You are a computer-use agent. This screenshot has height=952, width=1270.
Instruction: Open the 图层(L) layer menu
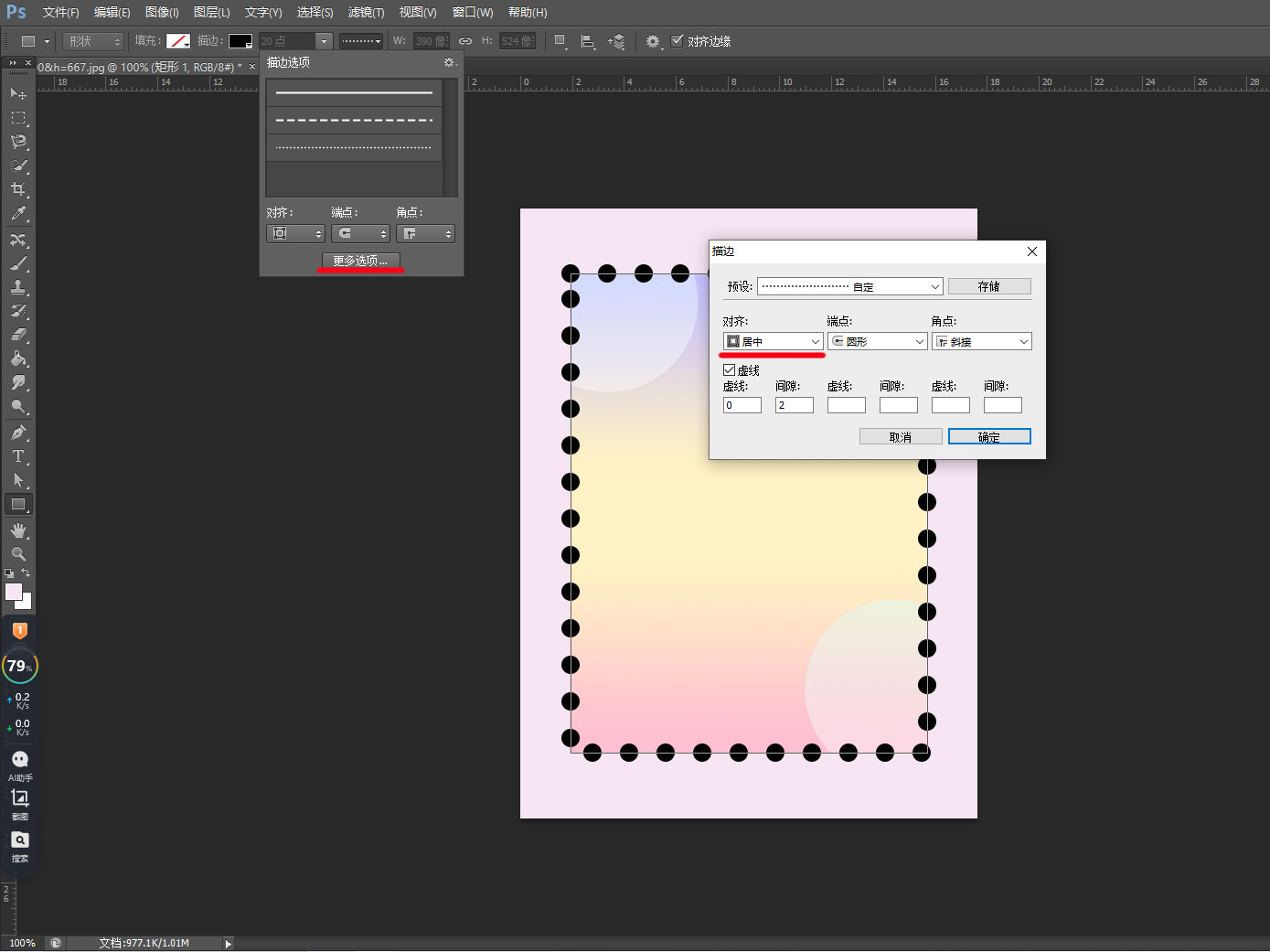coord(211,13)
